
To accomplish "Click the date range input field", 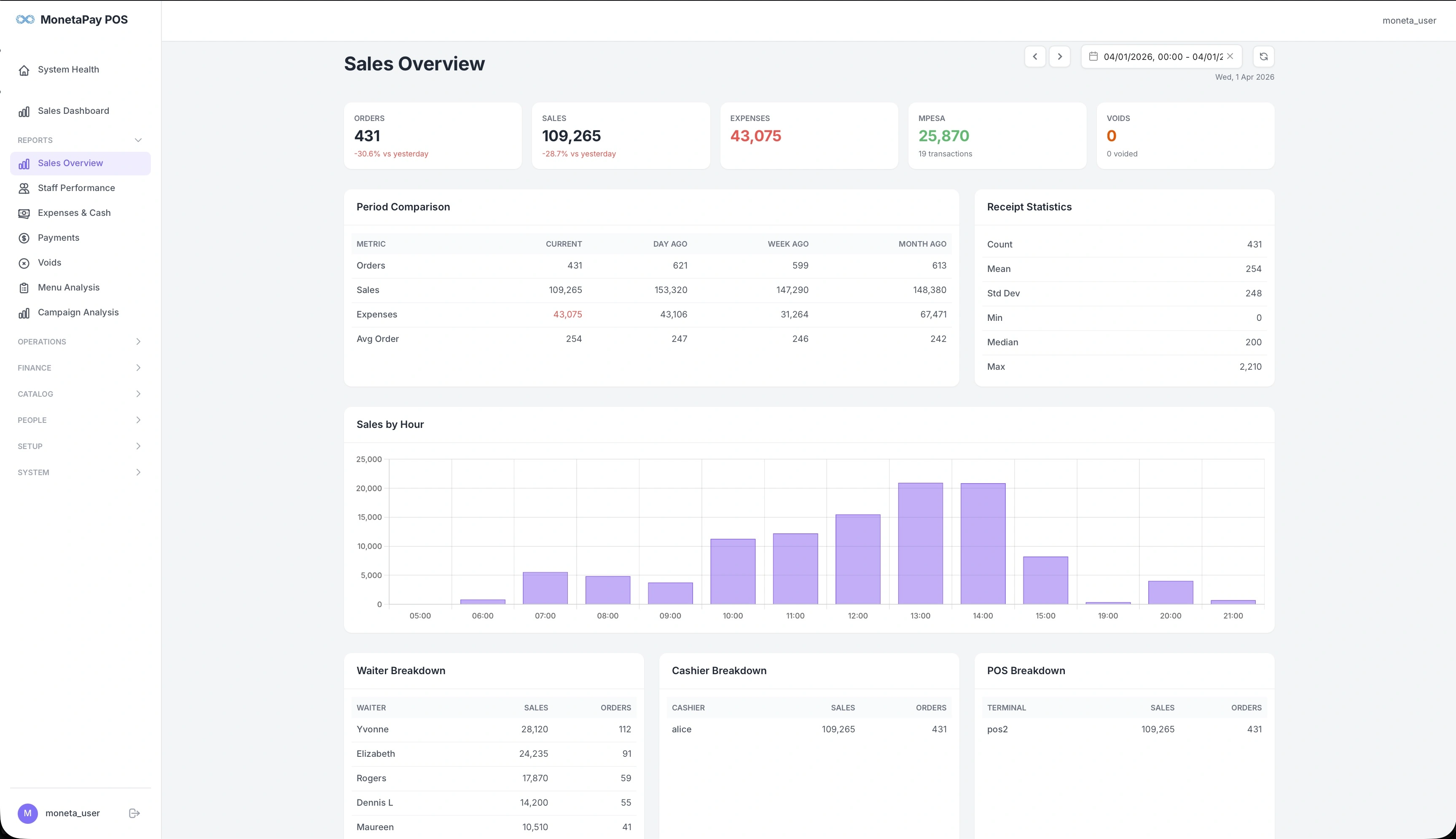I will [1162, 56].
